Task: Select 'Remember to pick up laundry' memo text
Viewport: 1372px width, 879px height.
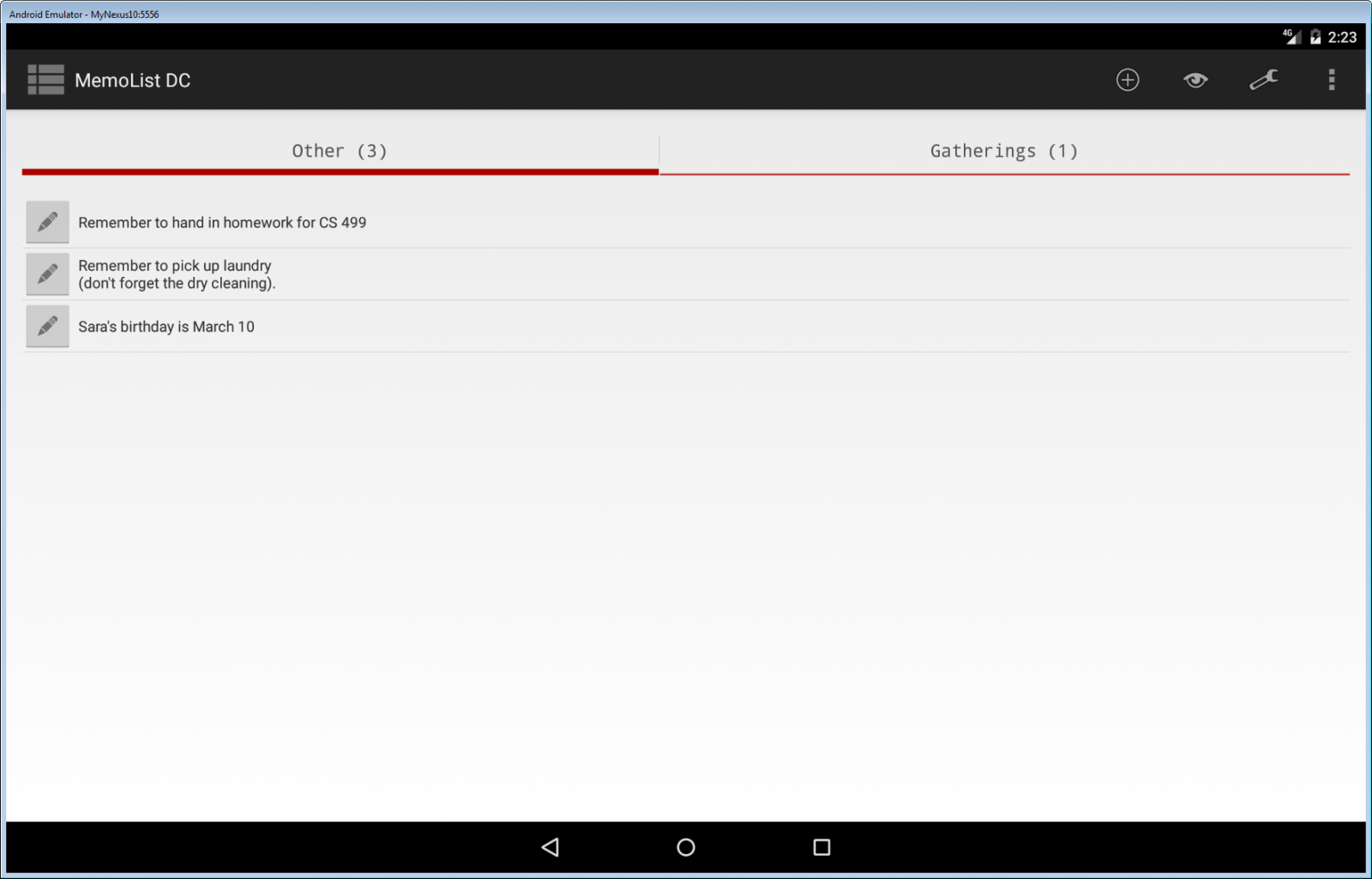Action: pyautogui.click(x=177, y=274)
